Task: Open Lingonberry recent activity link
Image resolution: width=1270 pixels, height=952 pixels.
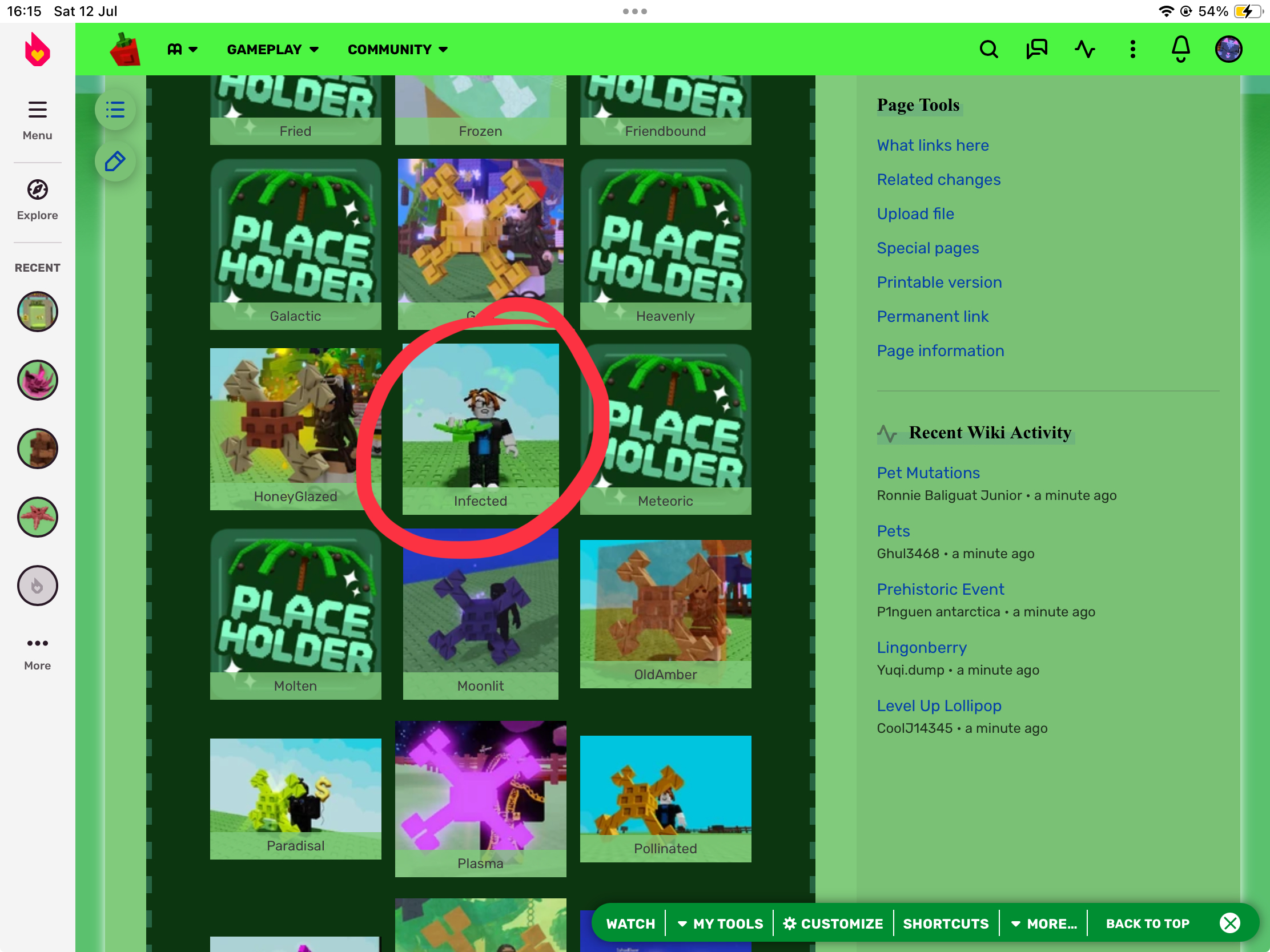Action: pyautogui.click(x=921, y=647)
